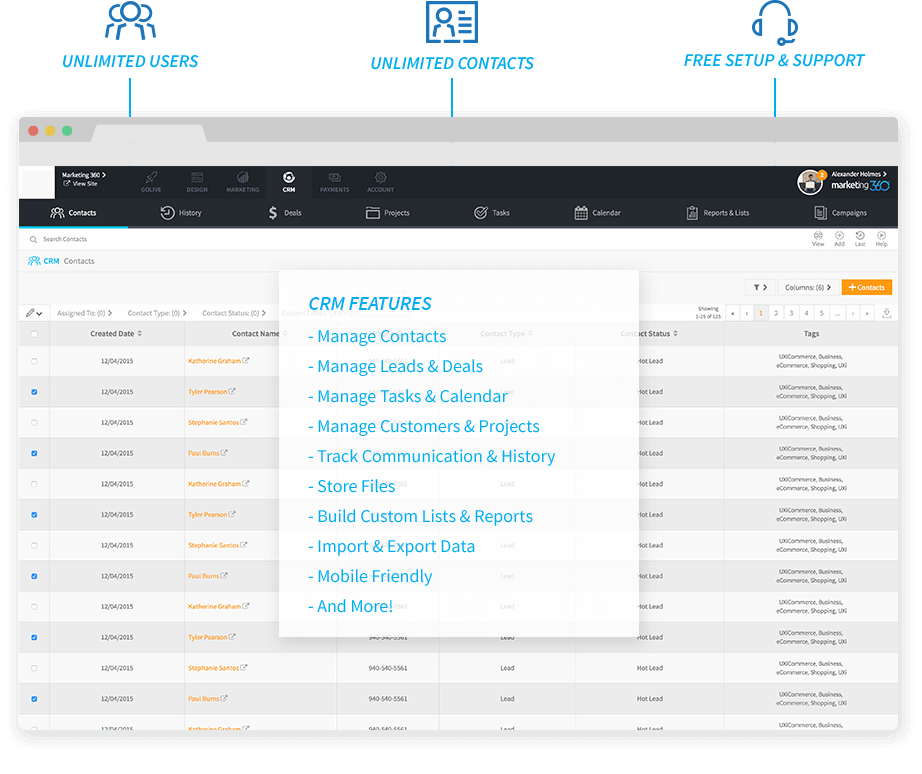The image size is (922, 774).
Task: Click the orange + Contacts button
Action: click(x=866, y=287)
